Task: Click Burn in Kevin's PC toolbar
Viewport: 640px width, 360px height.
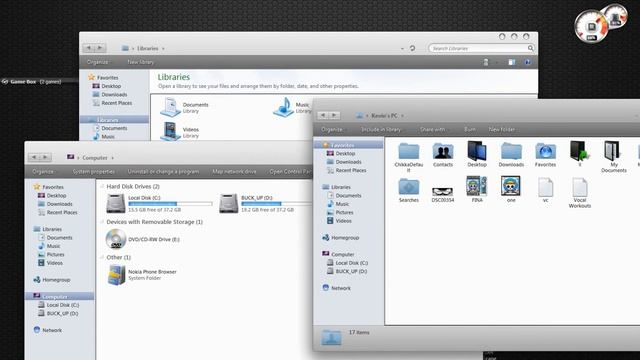Action: click(469, 129)
